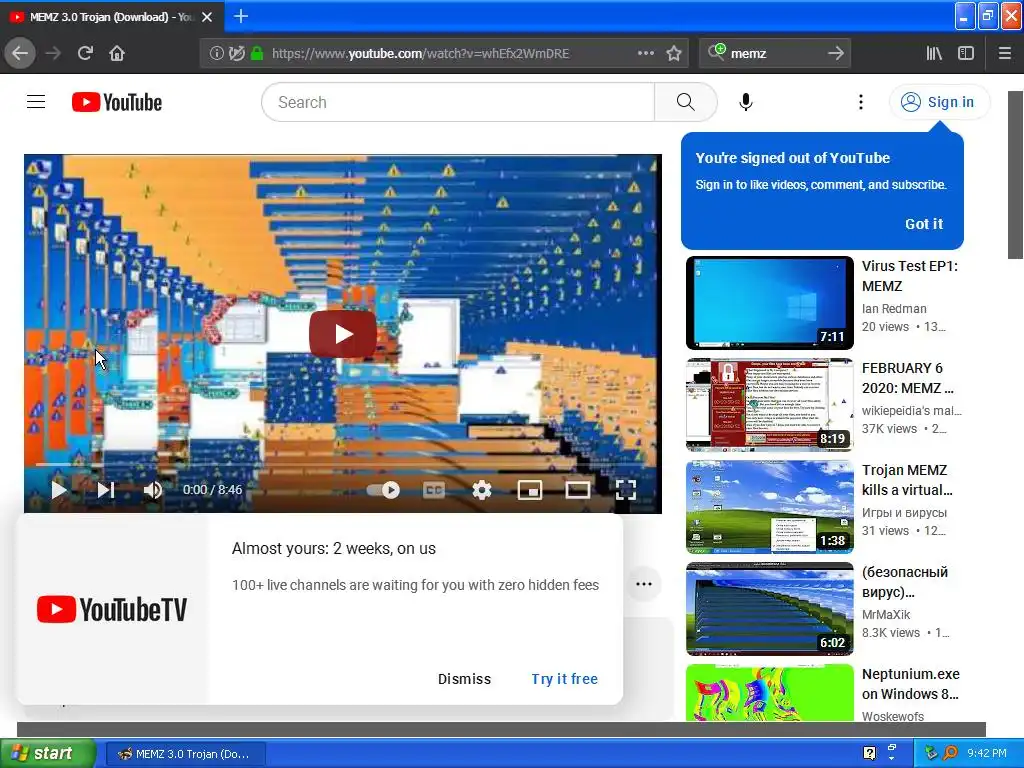Open the Trojan MEMZ kills a virtual thumbnail
Screen dimensions: 1024x768
pyautogui.click(x=770, y=507)
